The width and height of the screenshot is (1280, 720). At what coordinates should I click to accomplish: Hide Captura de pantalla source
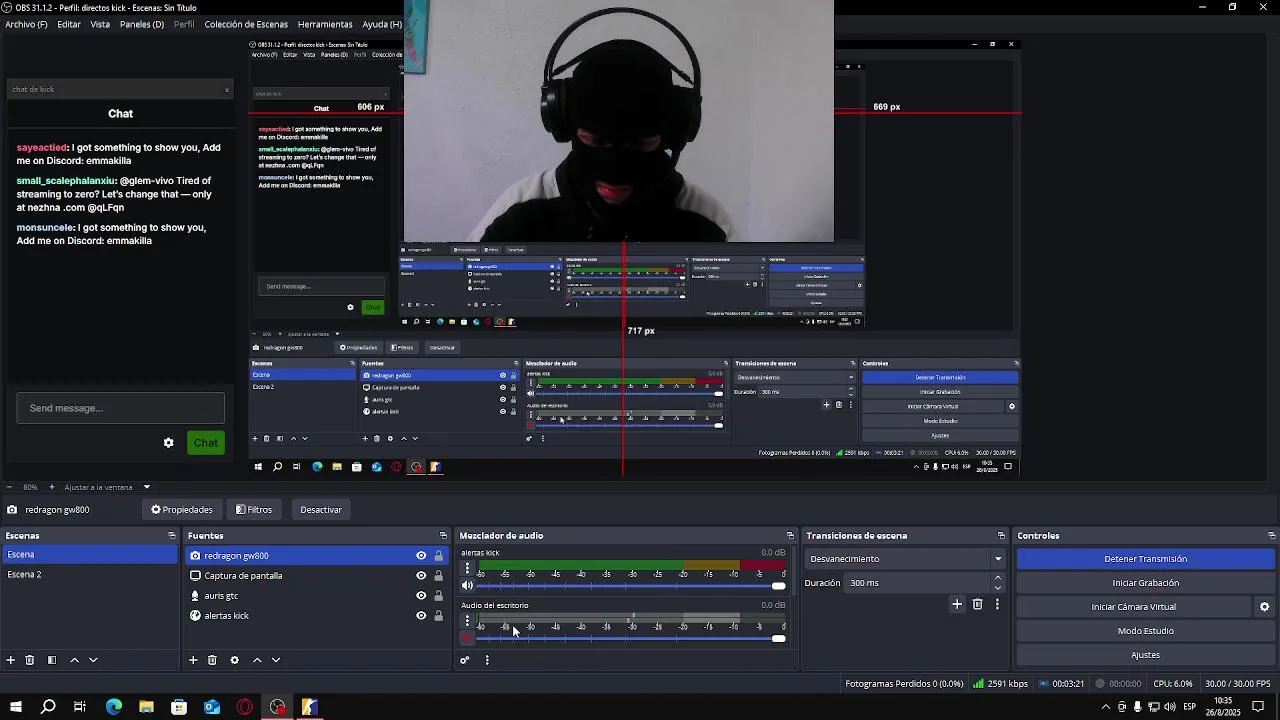coord(421,576)
